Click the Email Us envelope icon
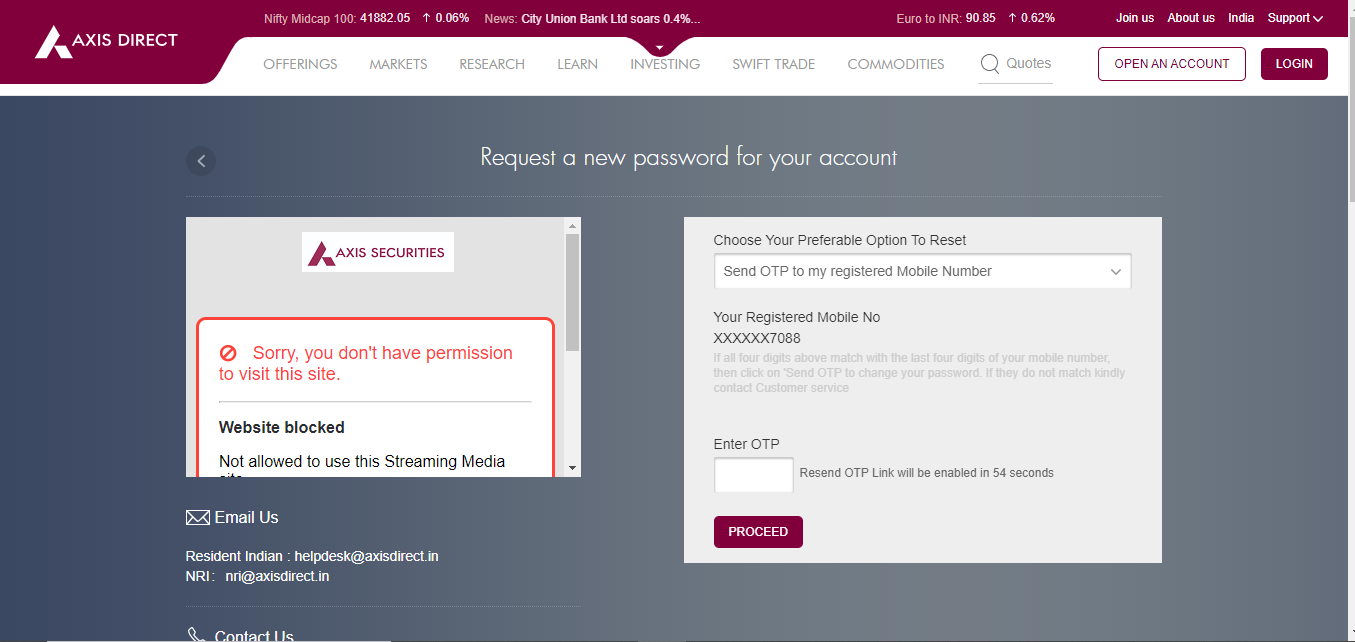Image resolution: width=1355 pixels, height=642 pixels. (197, 518)
